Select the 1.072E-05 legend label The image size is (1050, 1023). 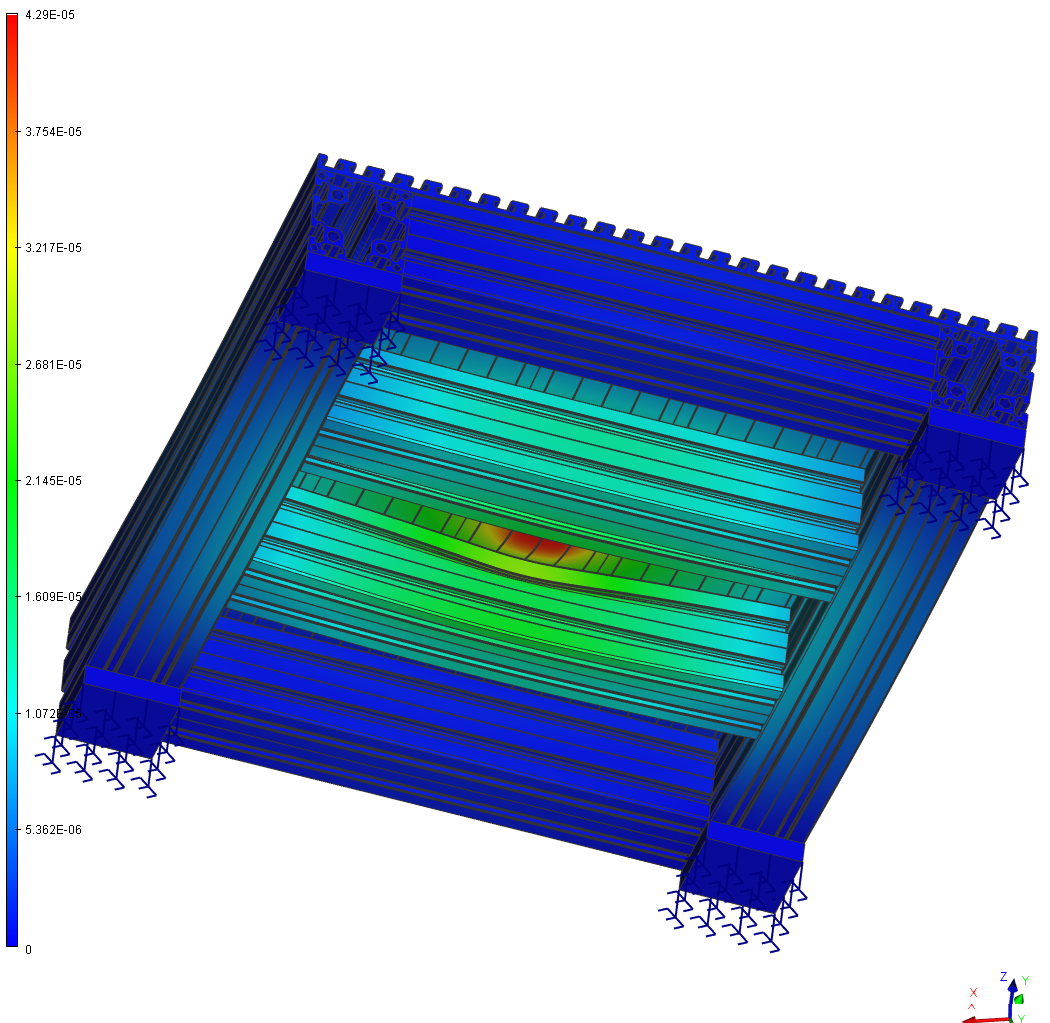pos(53,714)
